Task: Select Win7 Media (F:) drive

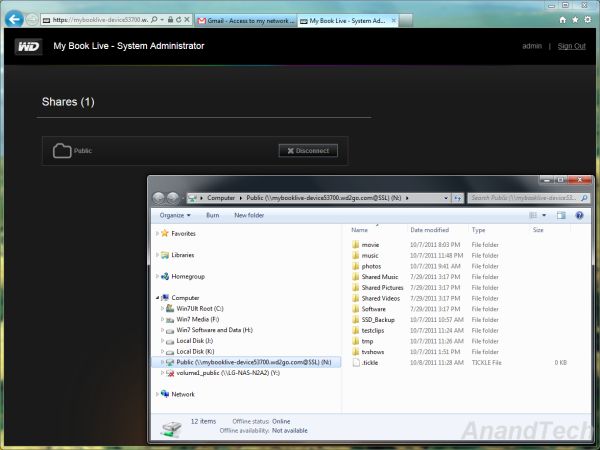Action: pos(197,319)
